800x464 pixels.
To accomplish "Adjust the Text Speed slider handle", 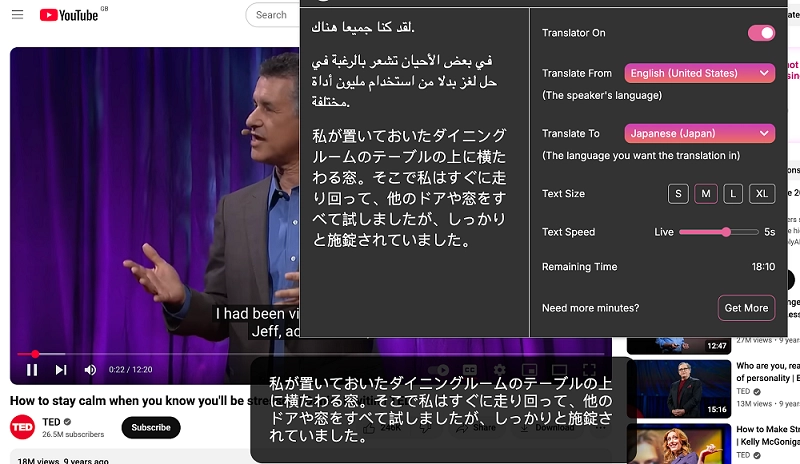I will tap(726, 232).
